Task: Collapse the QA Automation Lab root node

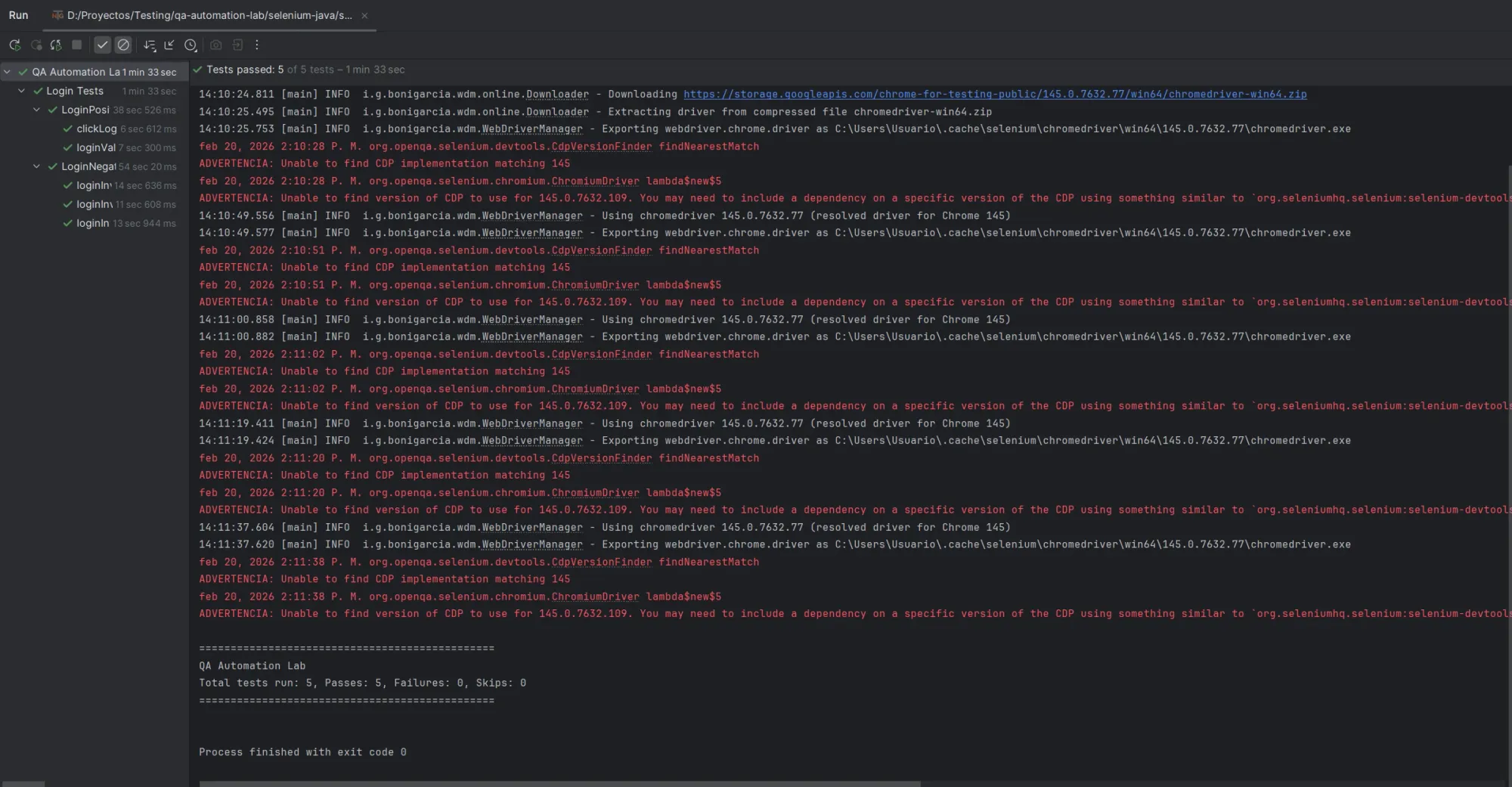Action: (x=6, y=72)
